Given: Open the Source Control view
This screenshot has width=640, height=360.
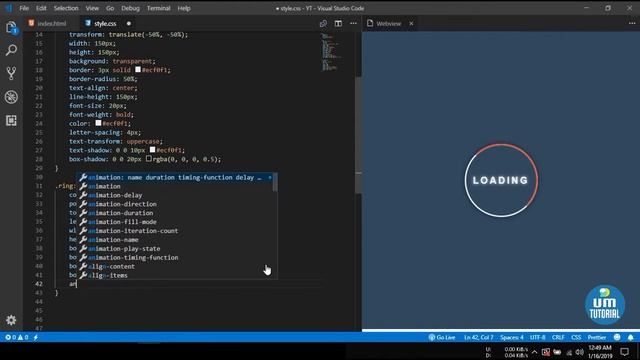Looking at the screenshot, I should click(x=11, y=73).
